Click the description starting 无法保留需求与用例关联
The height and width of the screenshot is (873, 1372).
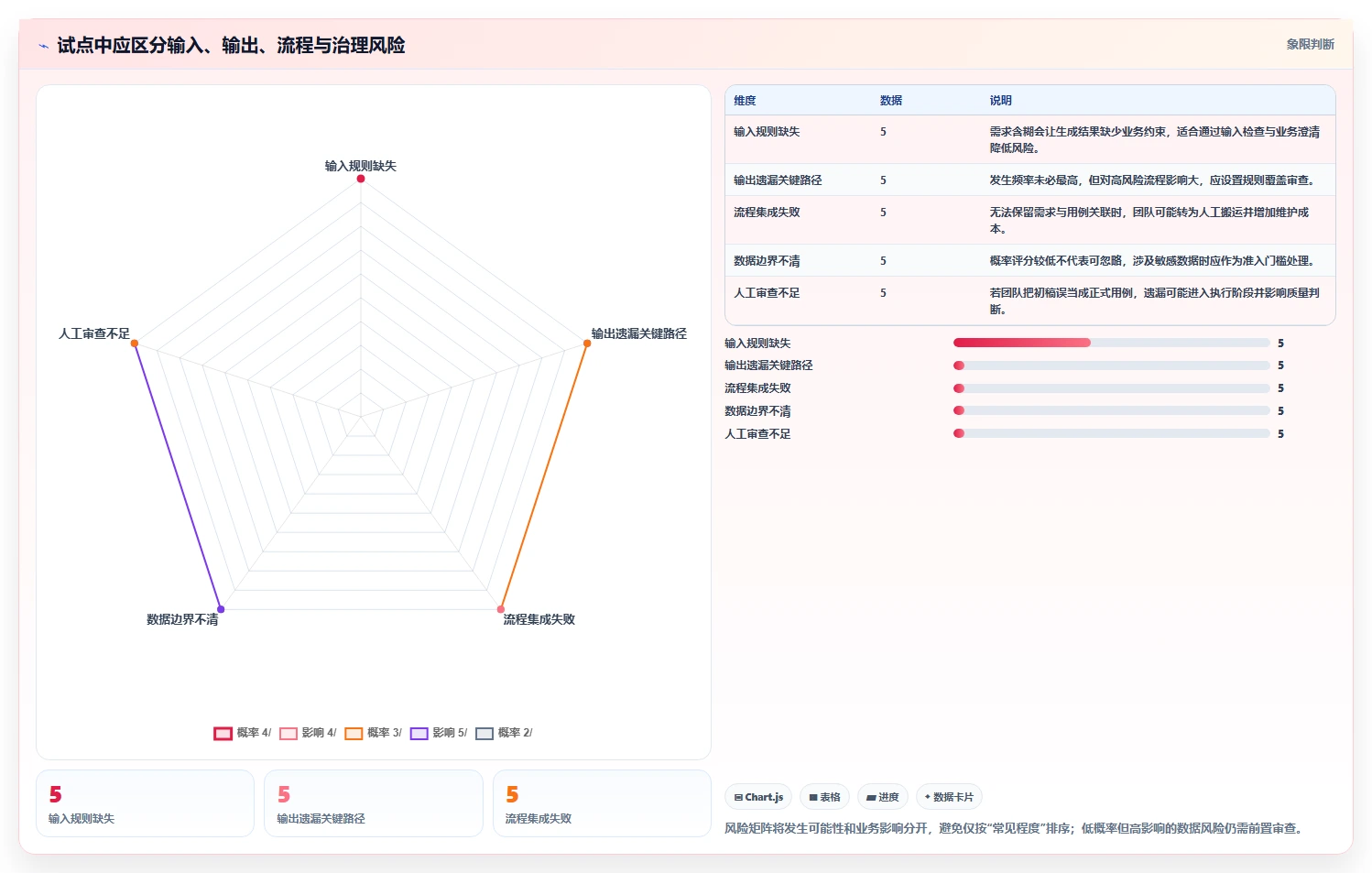(x=1149, y=221)
